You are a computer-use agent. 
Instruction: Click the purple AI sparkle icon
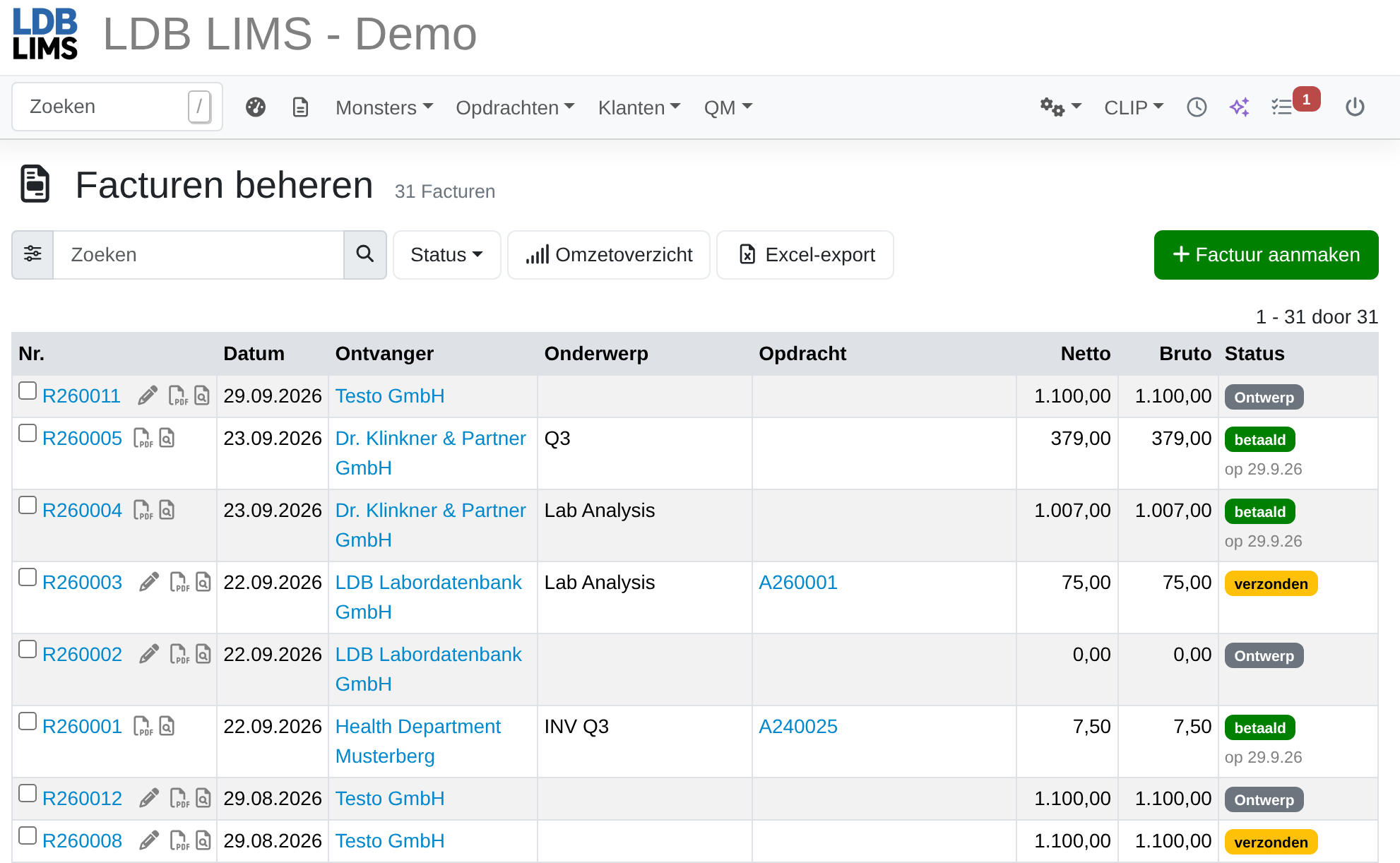1240,107
